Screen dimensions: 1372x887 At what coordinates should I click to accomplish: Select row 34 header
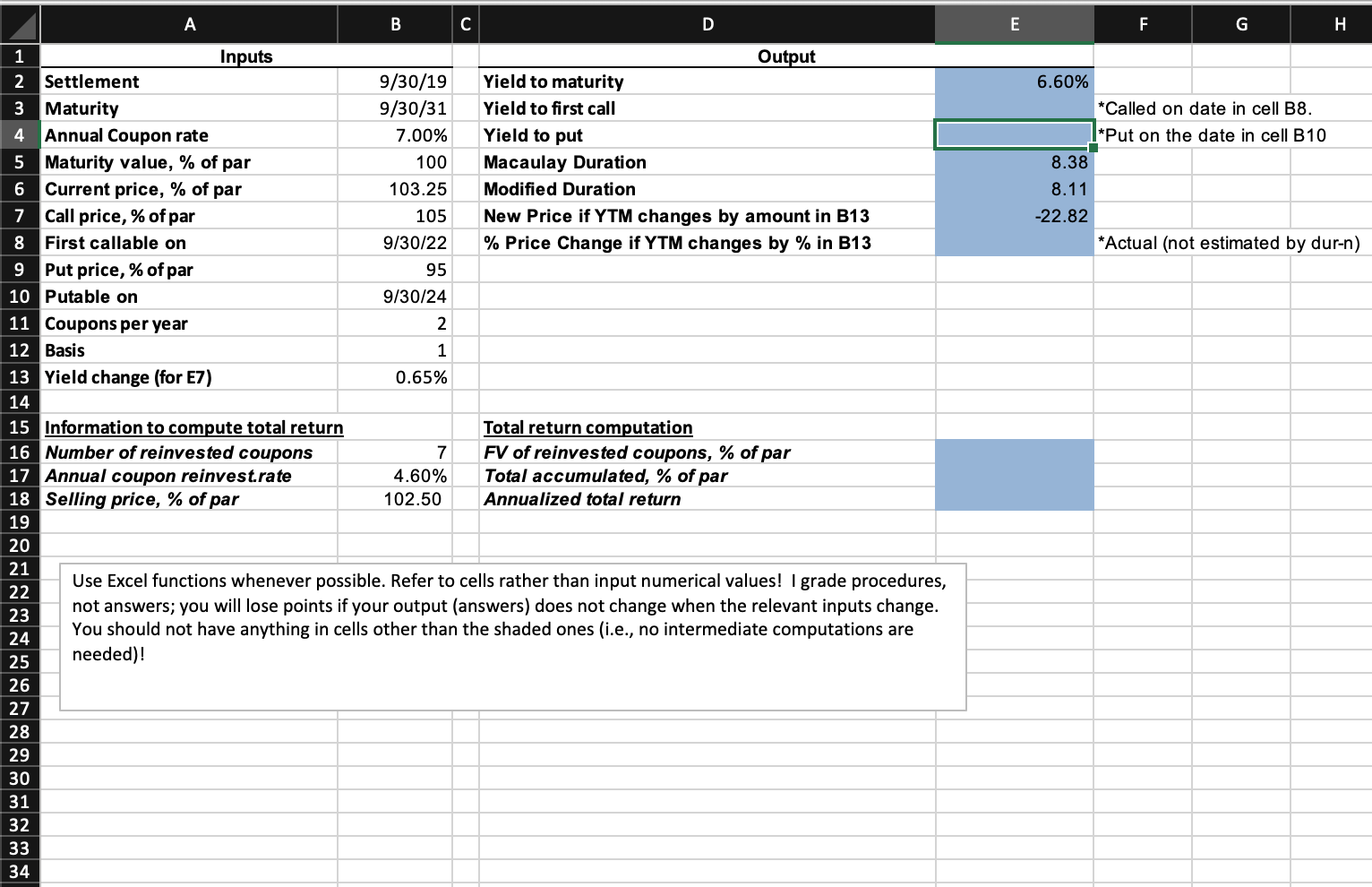pos(20,872)
